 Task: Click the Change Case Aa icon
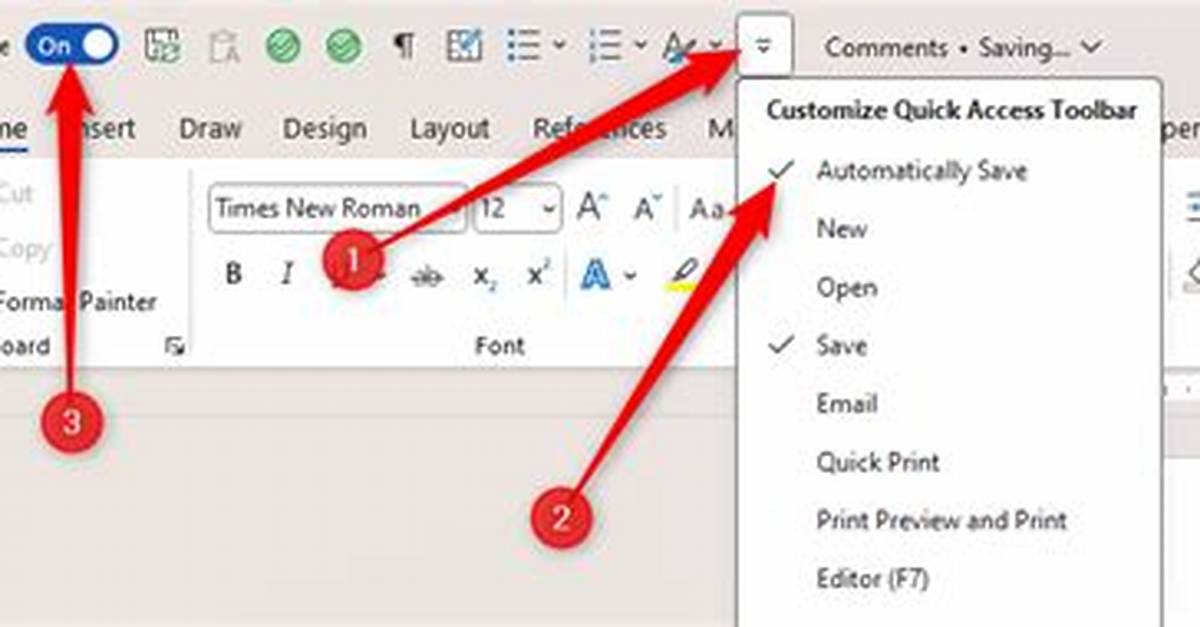pos(708,208)
